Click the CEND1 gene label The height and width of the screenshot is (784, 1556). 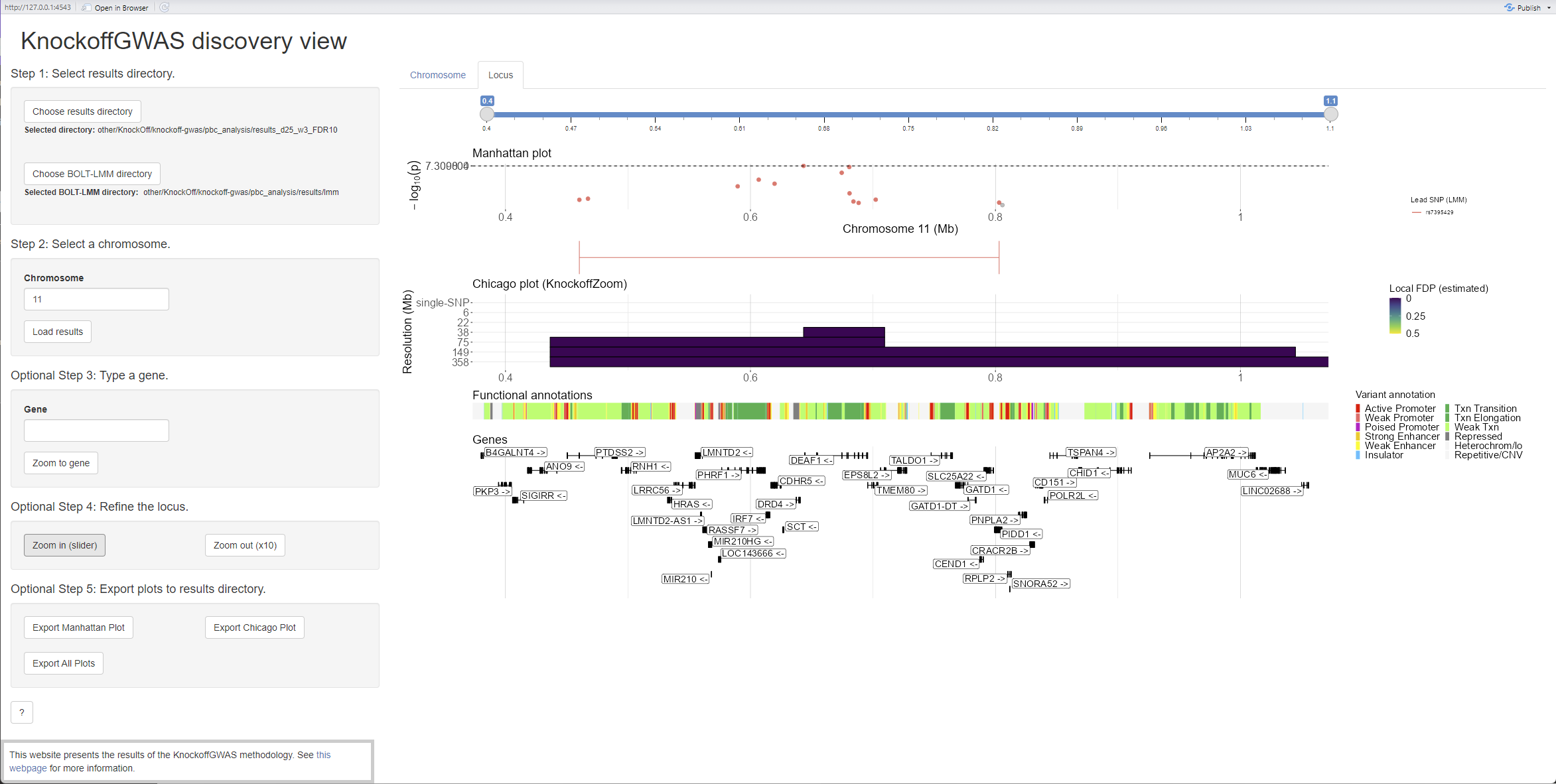(955, 564)
